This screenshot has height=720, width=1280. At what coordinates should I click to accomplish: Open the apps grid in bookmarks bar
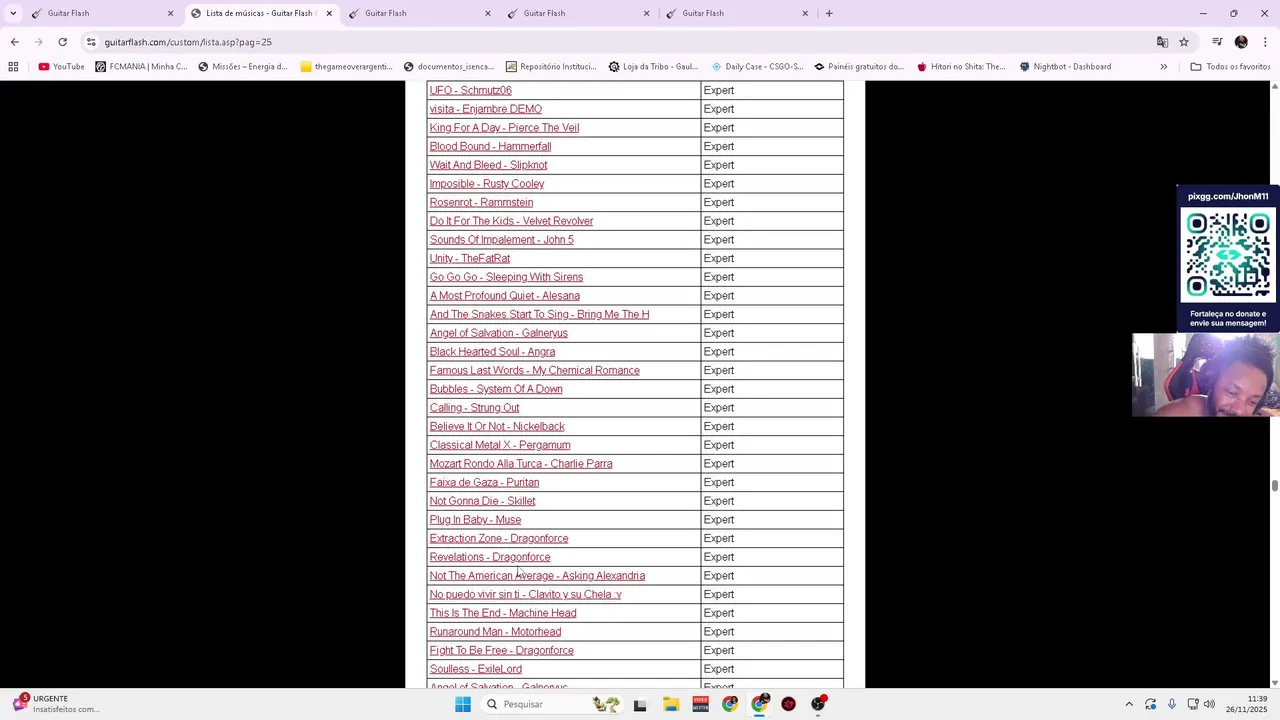(13, 67)
